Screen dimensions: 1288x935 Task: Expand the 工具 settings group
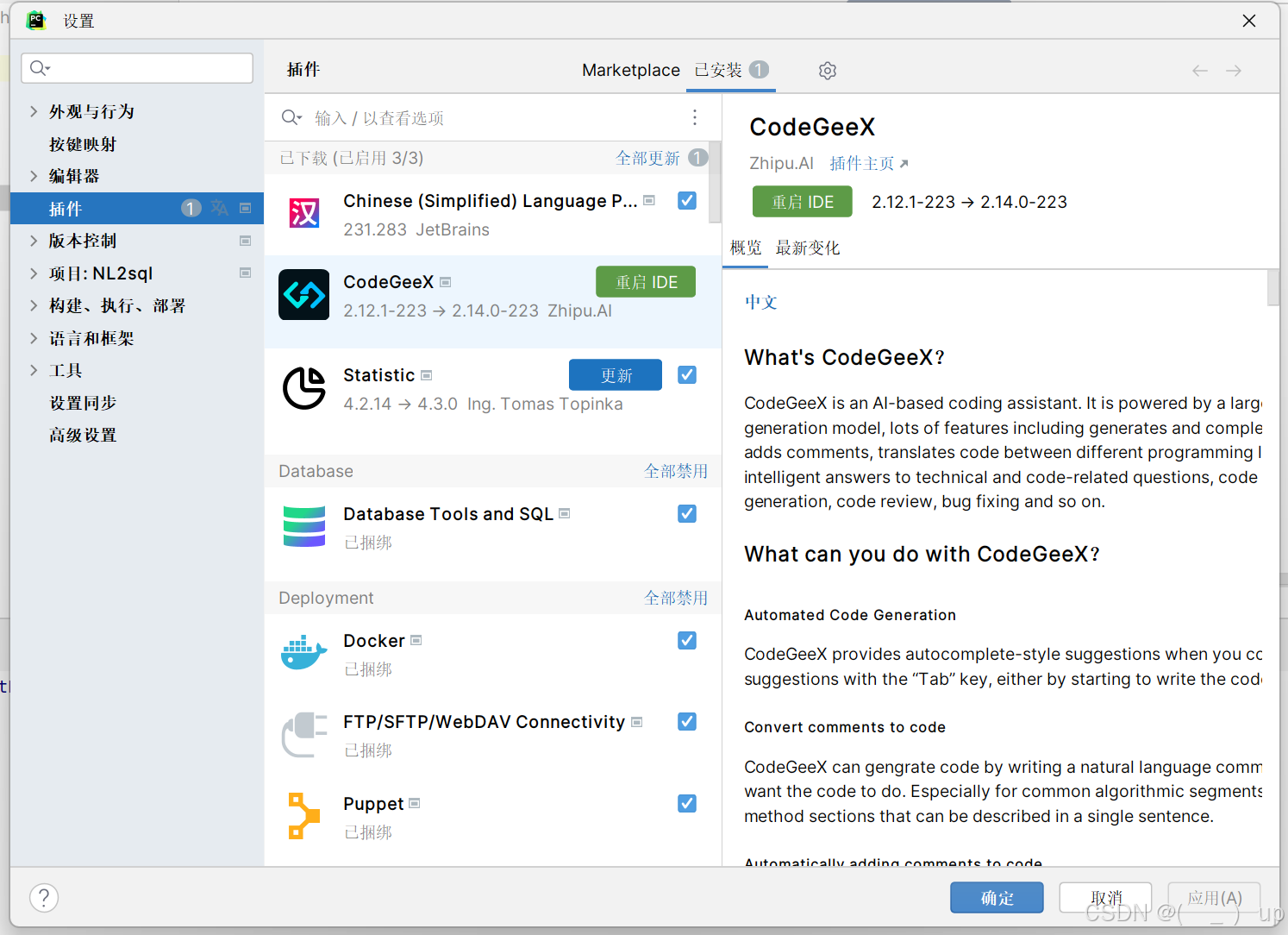click(34, 370)
